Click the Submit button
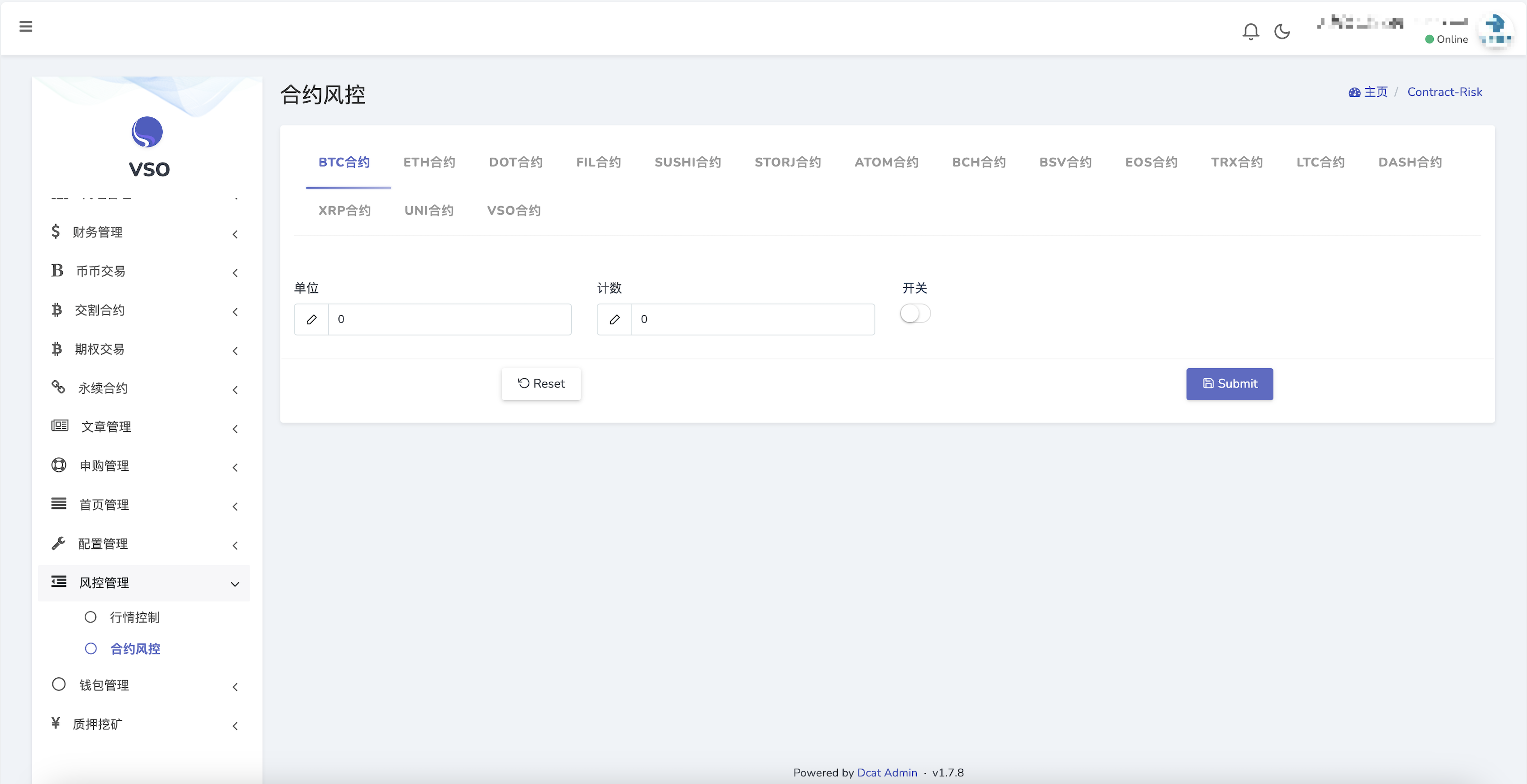1527x784 pixels. [1230, 383]
